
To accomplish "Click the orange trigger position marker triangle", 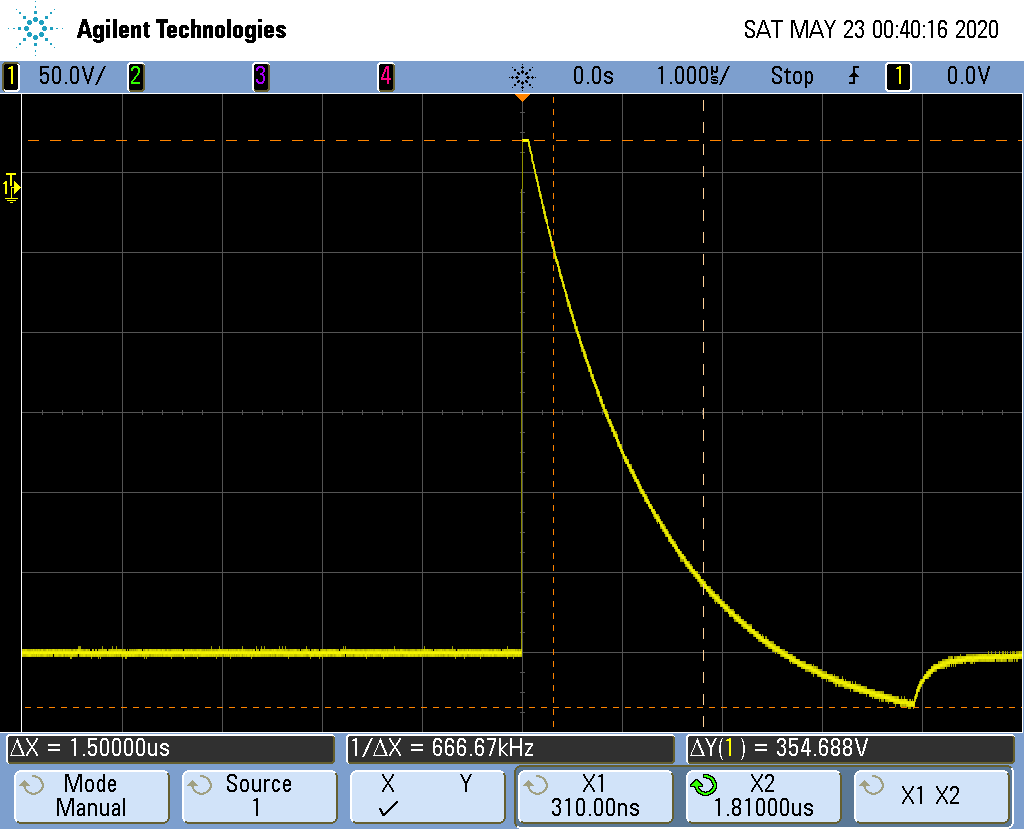I will click(x=521, y=98).
